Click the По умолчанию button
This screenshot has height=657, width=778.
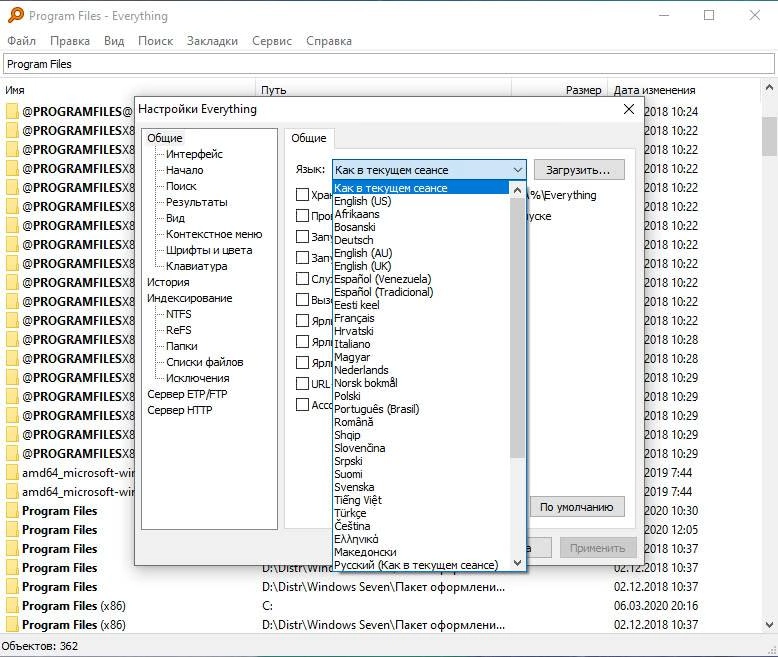[x=577, y=507]
